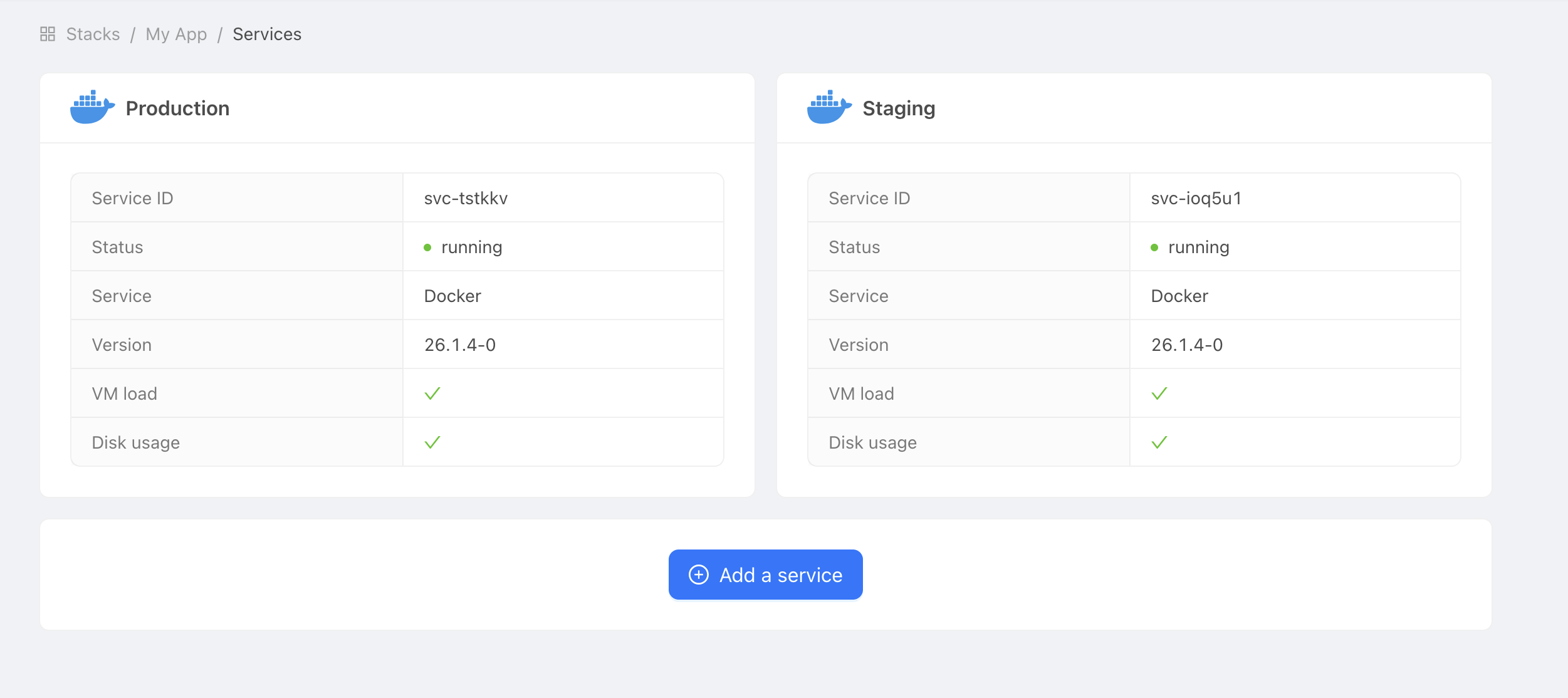
Task: Click the Staging VM load checkmark
Action: coord(1159,393)
